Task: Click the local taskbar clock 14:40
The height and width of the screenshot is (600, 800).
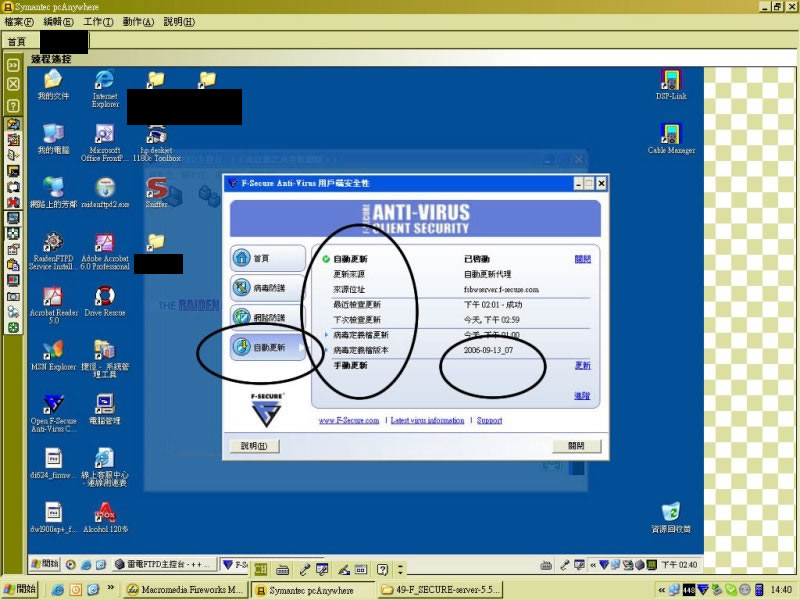Action: (781, 590)
